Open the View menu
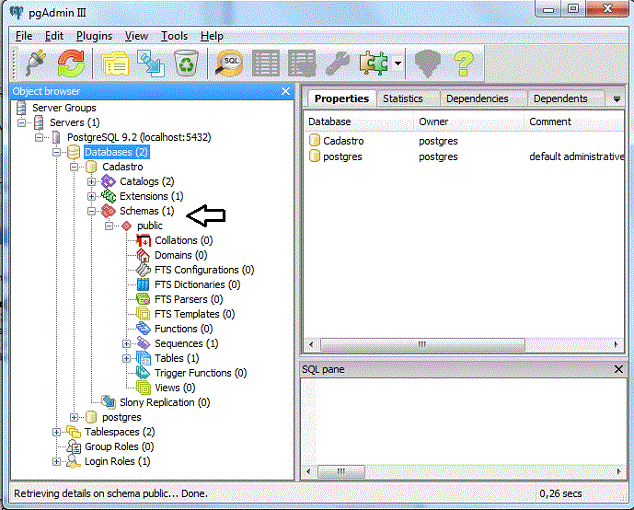The image size is (634, 510). point(136,36)
